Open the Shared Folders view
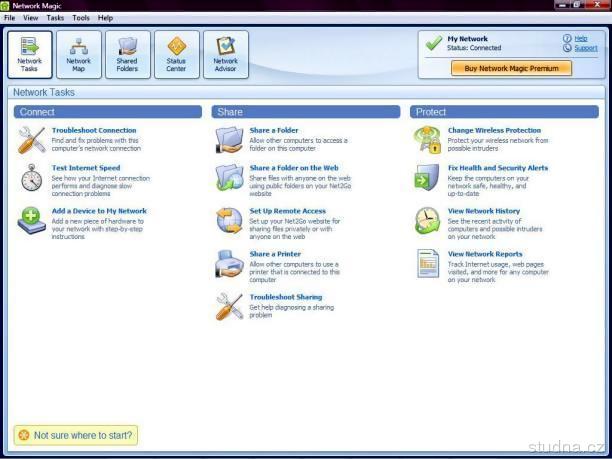Image resolution: width=612 pixels, height=459 pixels. [128, 55]
